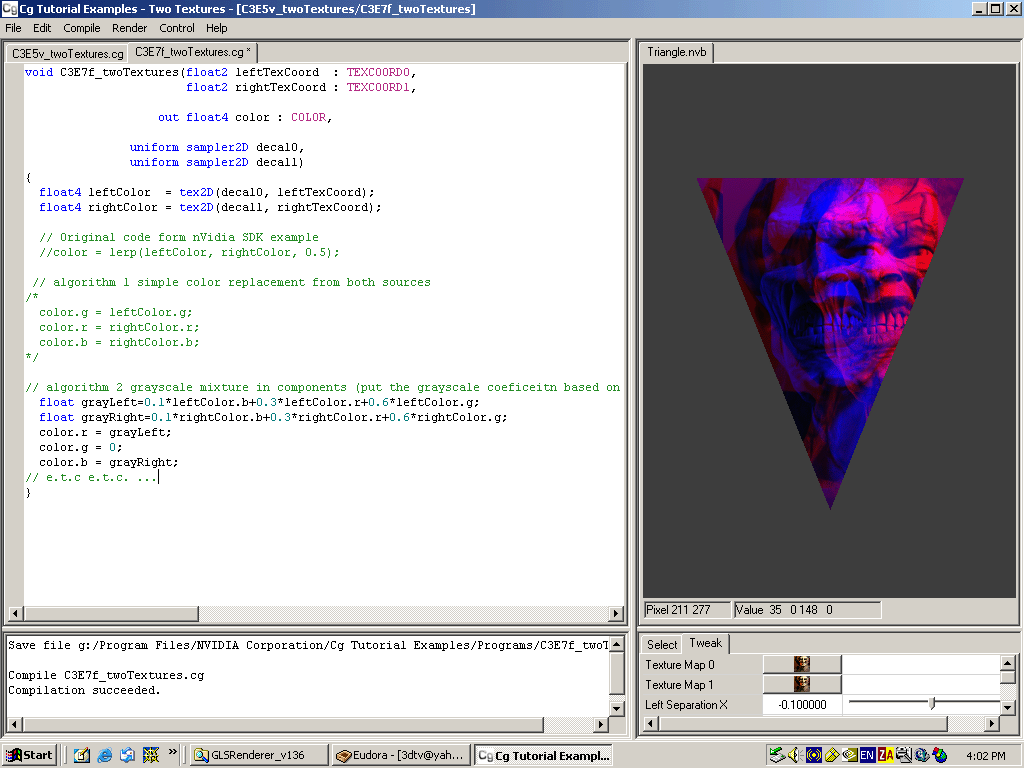The height and width of the screenshot is (768, 1024).
Task: Select the C3E7f_twoTextures.cg tab
Action: 193,52
